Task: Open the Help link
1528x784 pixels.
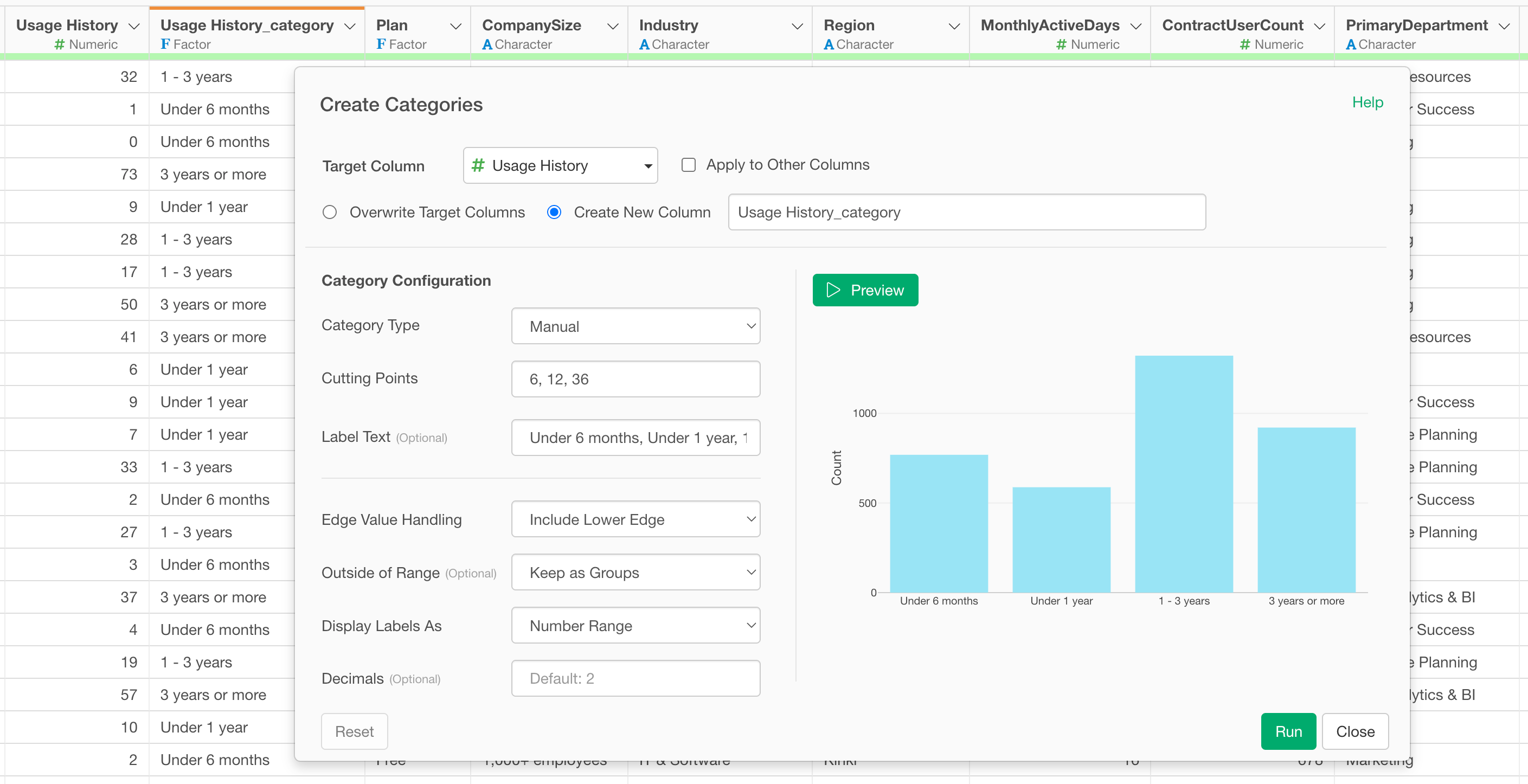Action: coord(1368,102)
